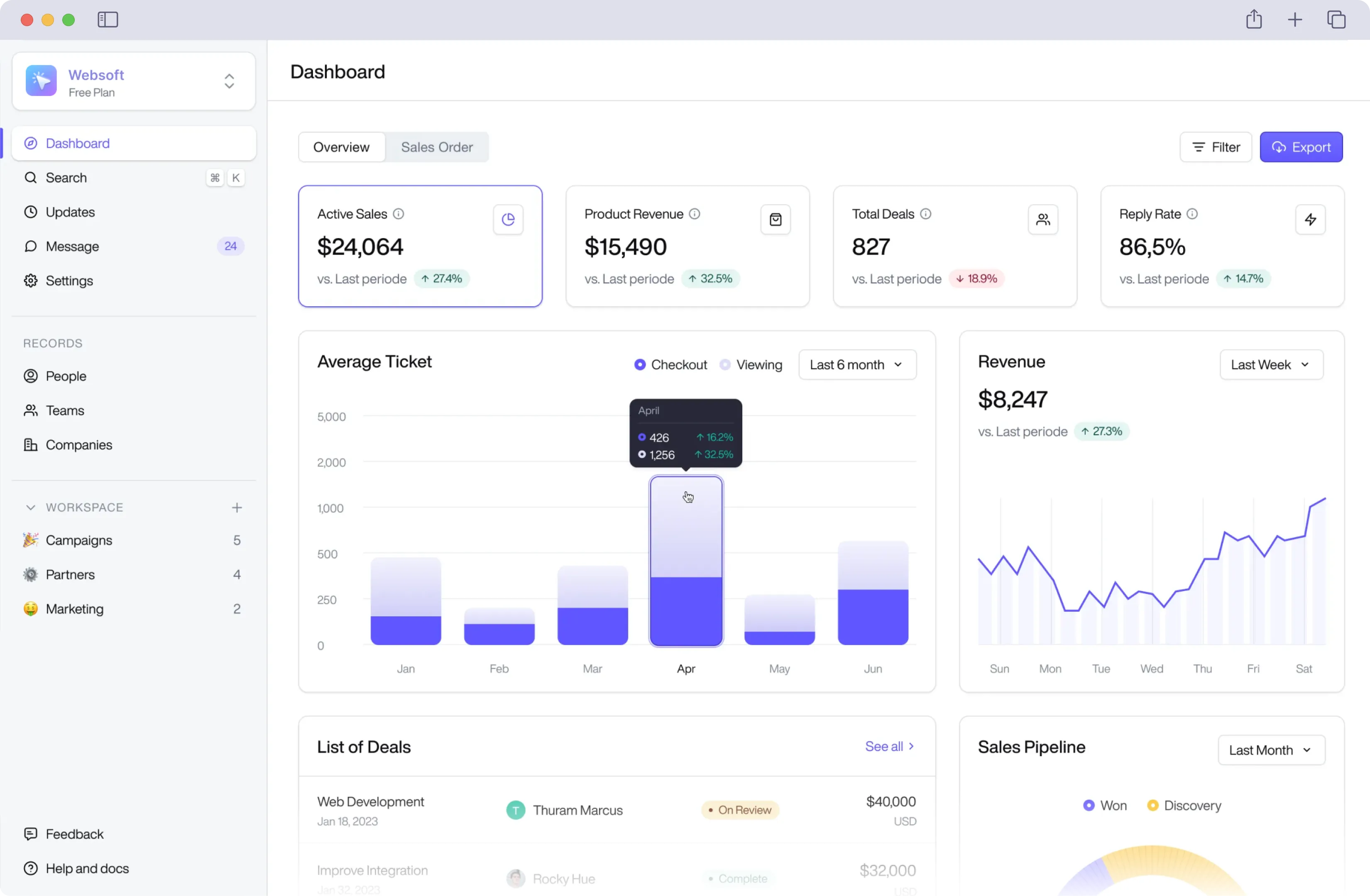This screenshot has width=1370, height=896.
Task: Click the tab overview windows icon
Action: coord(1336,20)
